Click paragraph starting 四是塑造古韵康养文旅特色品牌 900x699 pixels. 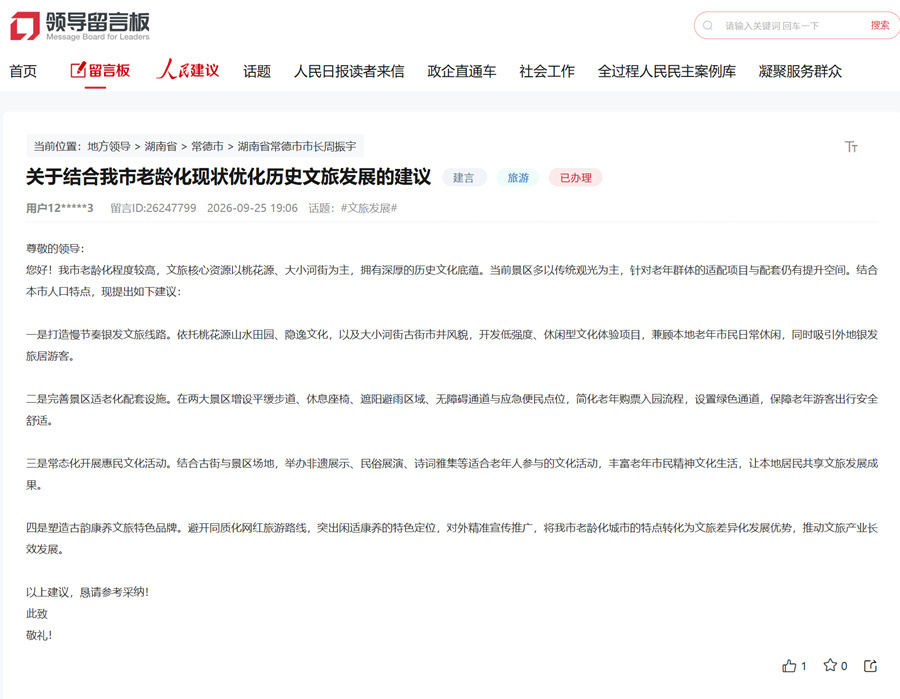[x=452, y=538]
